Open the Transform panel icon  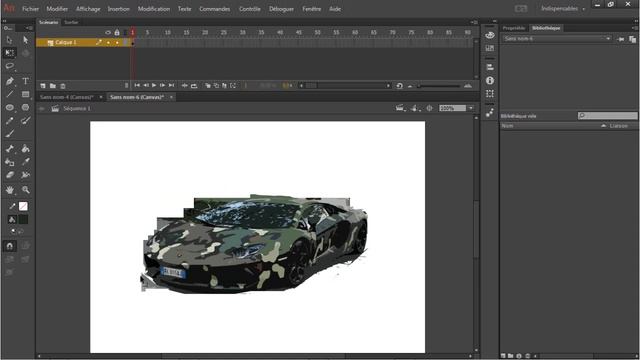click(490, 93)
